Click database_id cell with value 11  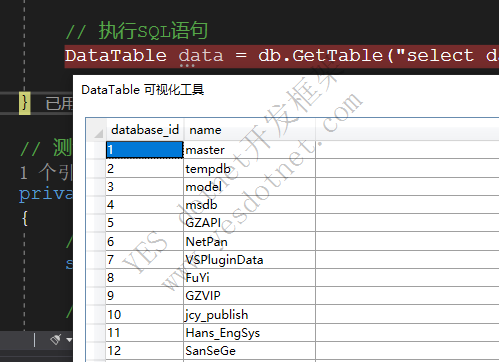(145, 333)
